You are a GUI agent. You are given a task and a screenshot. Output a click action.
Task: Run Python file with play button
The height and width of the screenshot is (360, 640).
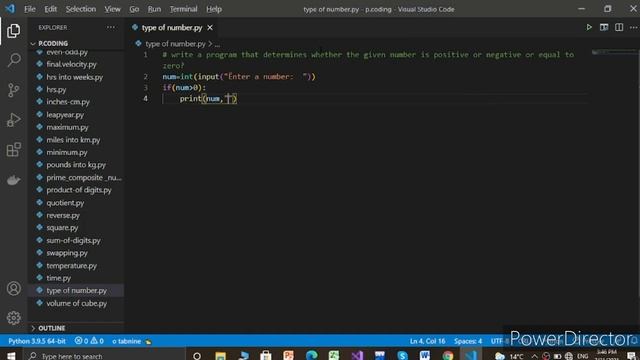589,27
